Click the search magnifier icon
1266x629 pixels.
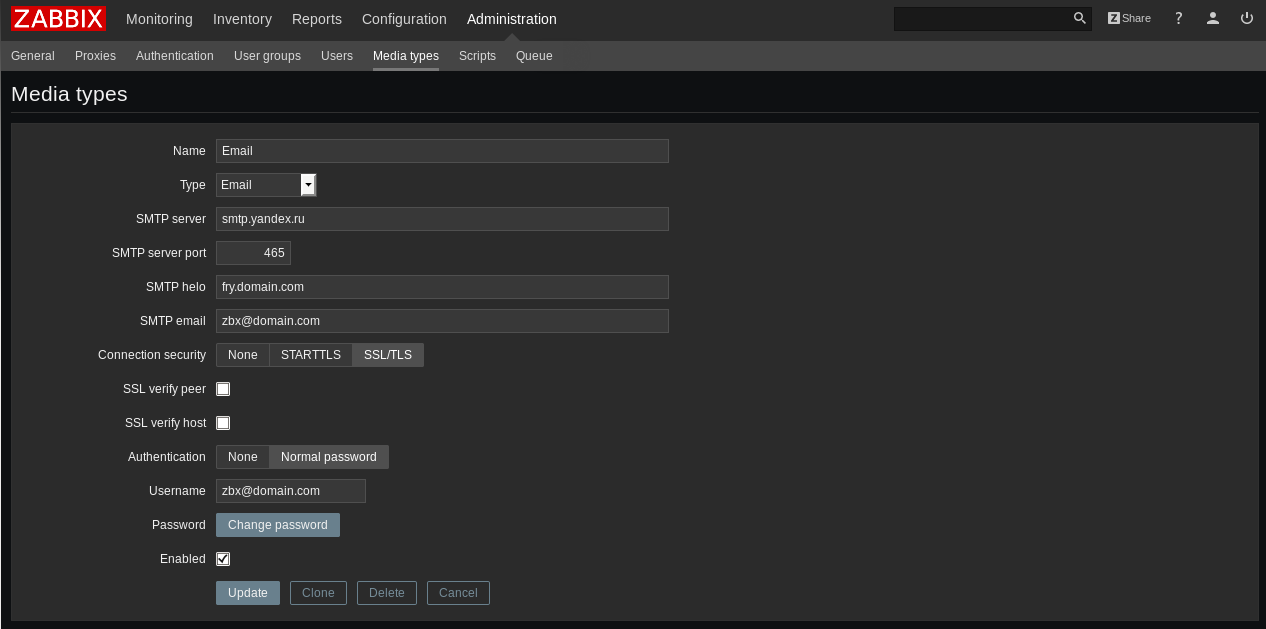[1079, 18]
